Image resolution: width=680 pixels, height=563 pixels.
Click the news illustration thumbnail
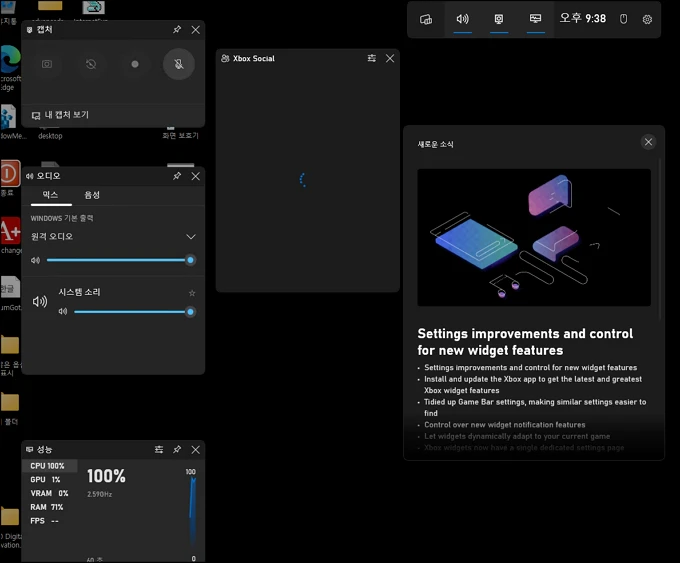click(534, 238)
